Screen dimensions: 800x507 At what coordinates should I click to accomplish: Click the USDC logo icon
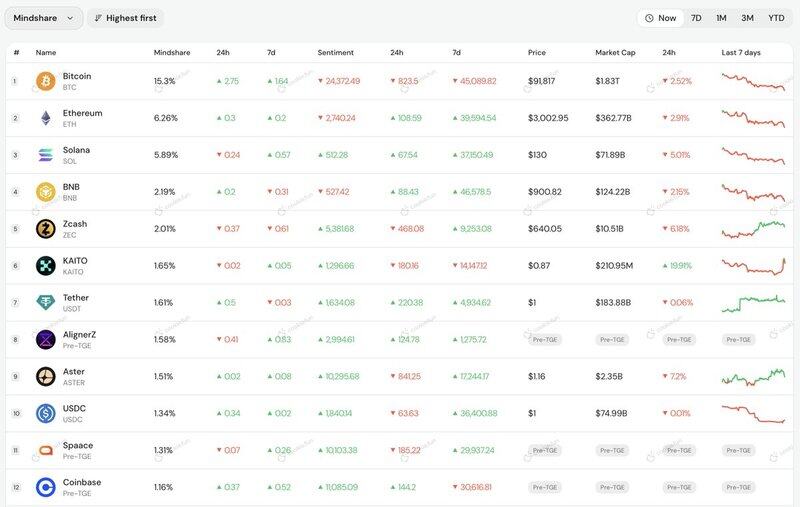(45, 413)
